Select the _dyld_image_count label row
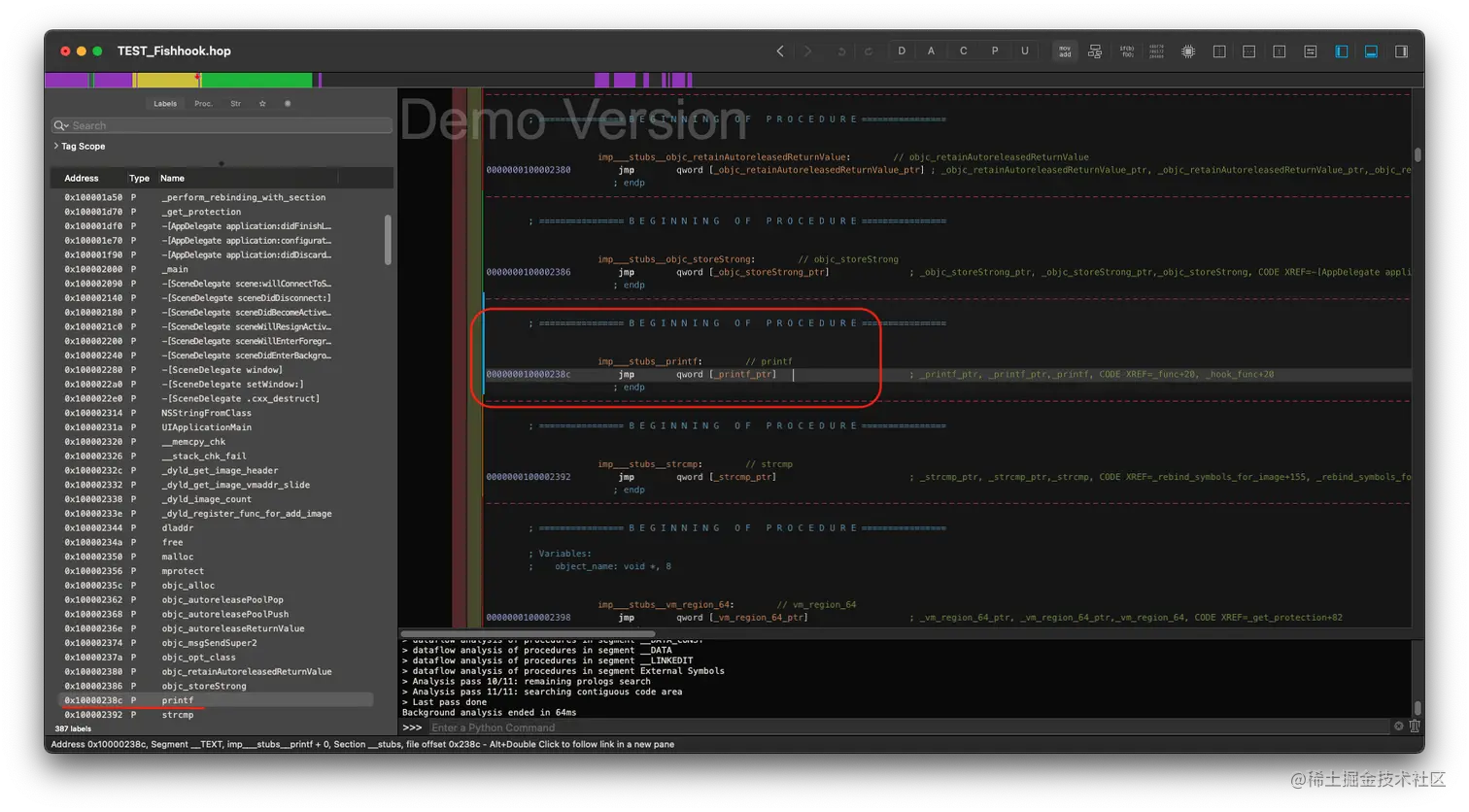The width and height of the screenshot is (1469, 812). point(218,499)
